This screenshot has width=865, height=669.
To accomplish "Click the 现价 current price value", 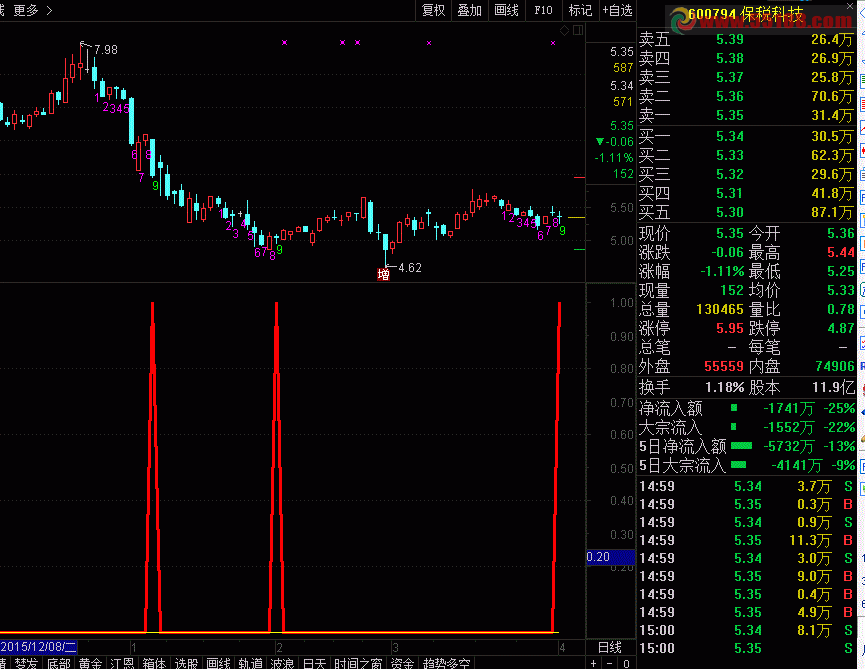I will click(730, 233).
